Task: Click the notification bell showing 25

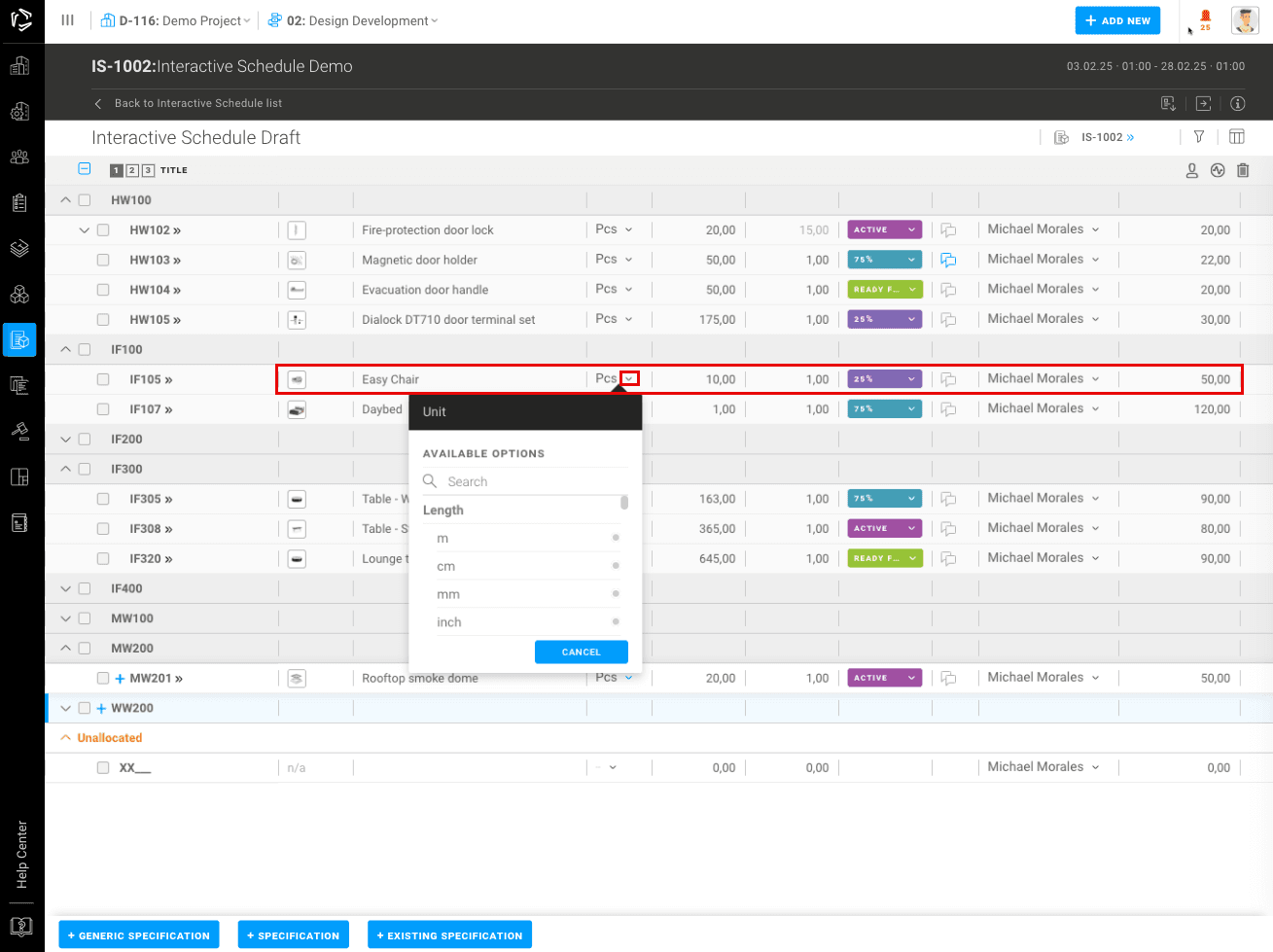Action: coord(1206,19)
